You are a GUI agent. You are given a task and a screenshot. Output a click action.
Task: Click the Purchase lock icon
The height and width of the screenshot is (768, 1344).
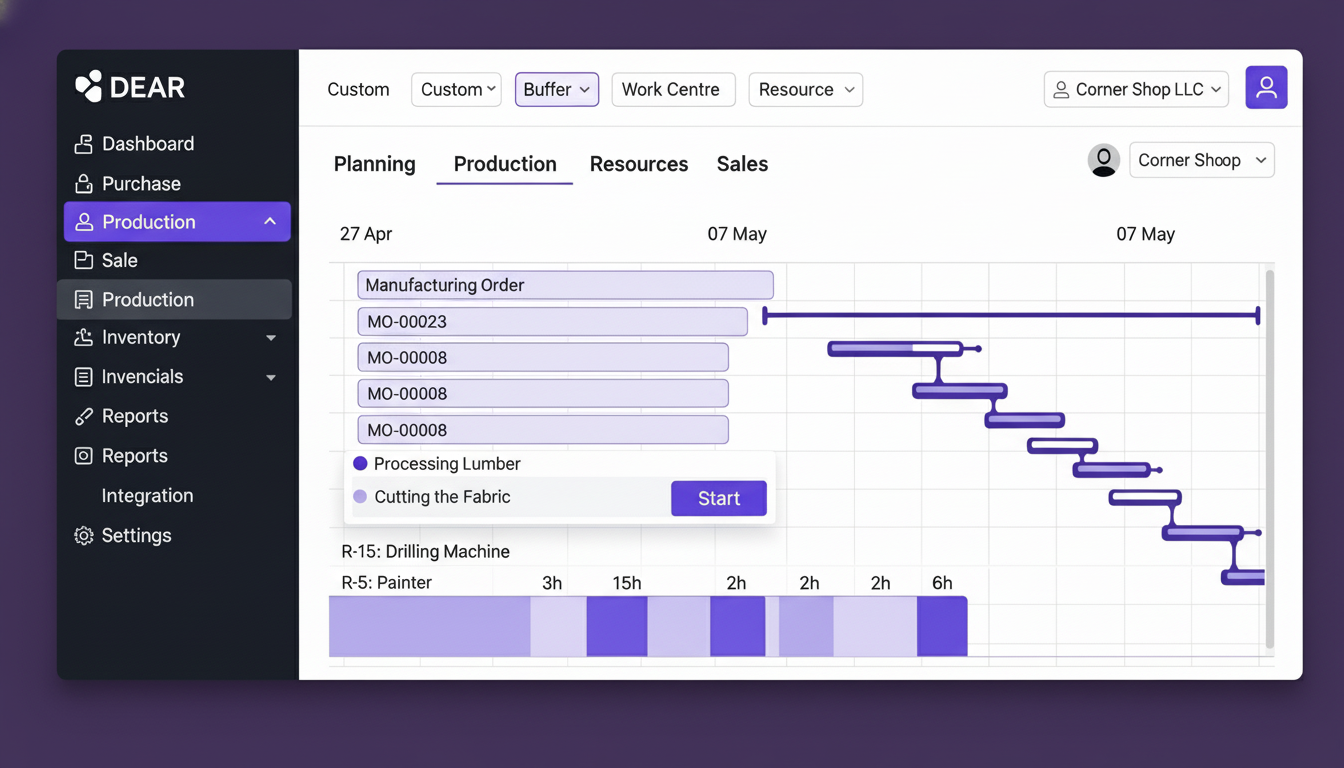[x=84, y=184]
